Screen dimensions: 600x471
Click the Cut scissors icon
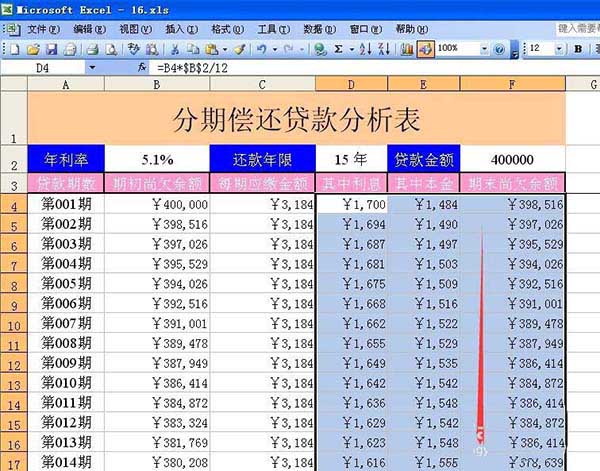pyautogui.click(x=175, y=49)
